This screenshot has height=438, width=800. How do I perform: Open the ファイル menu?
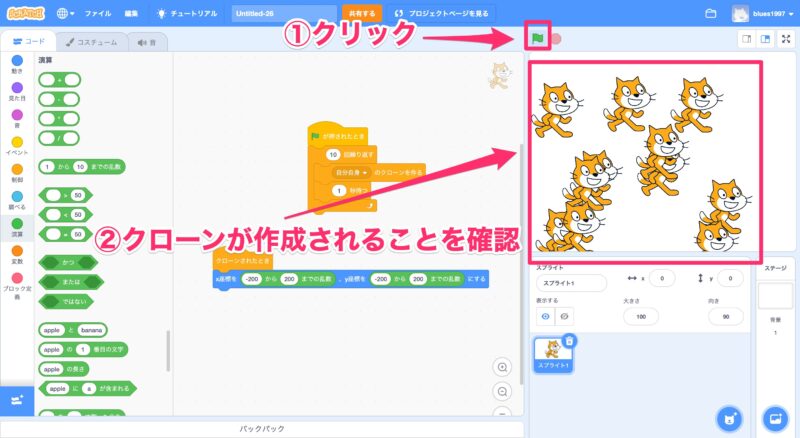click(98, 14)
